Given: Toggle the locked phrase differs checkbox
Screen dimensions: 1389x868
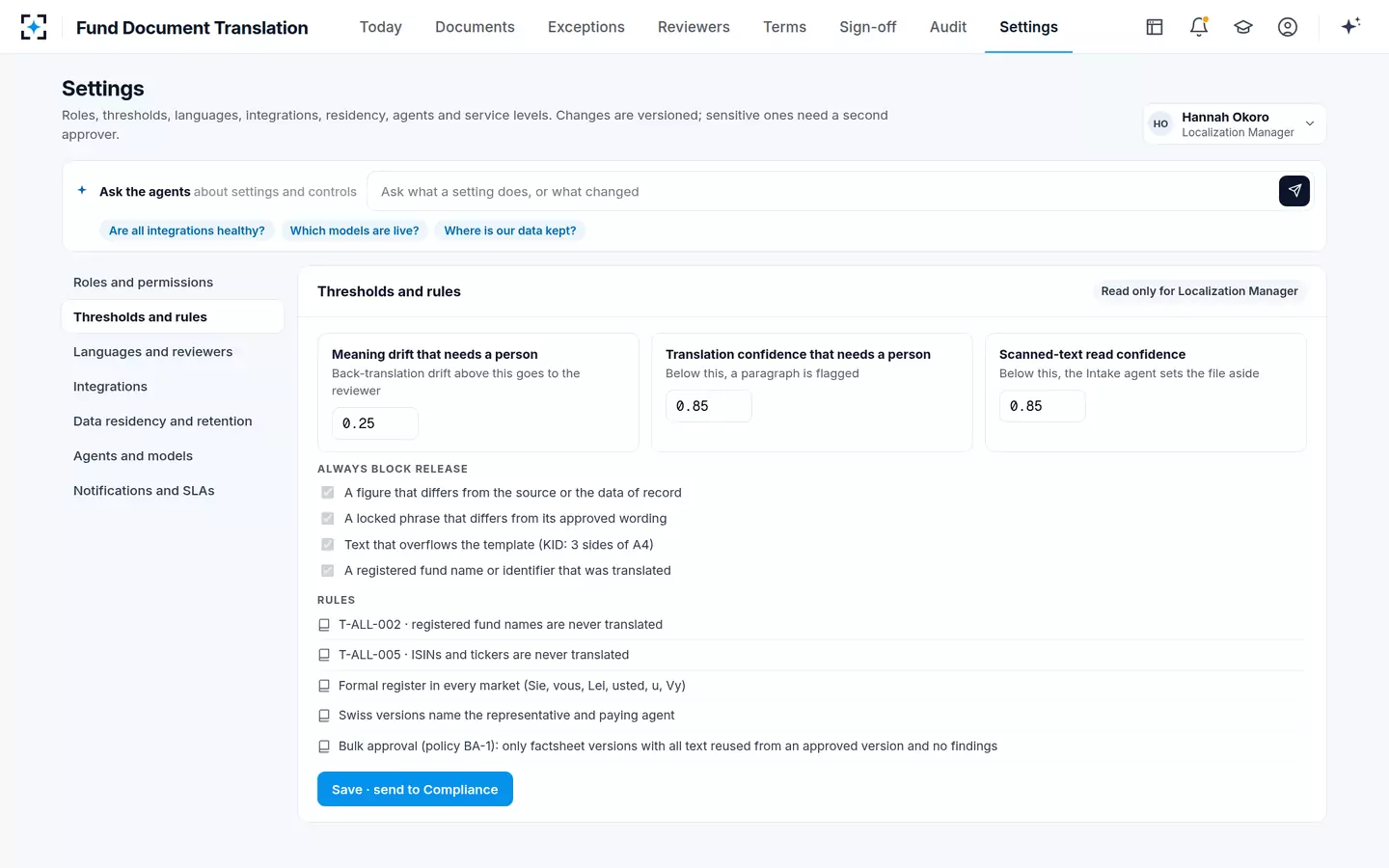Looking at the screenshot, I should (328, 519).
